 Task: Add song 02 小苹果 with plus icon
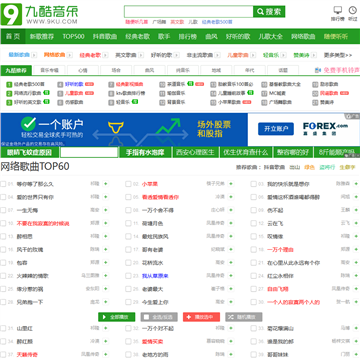(x=231, y=184)
